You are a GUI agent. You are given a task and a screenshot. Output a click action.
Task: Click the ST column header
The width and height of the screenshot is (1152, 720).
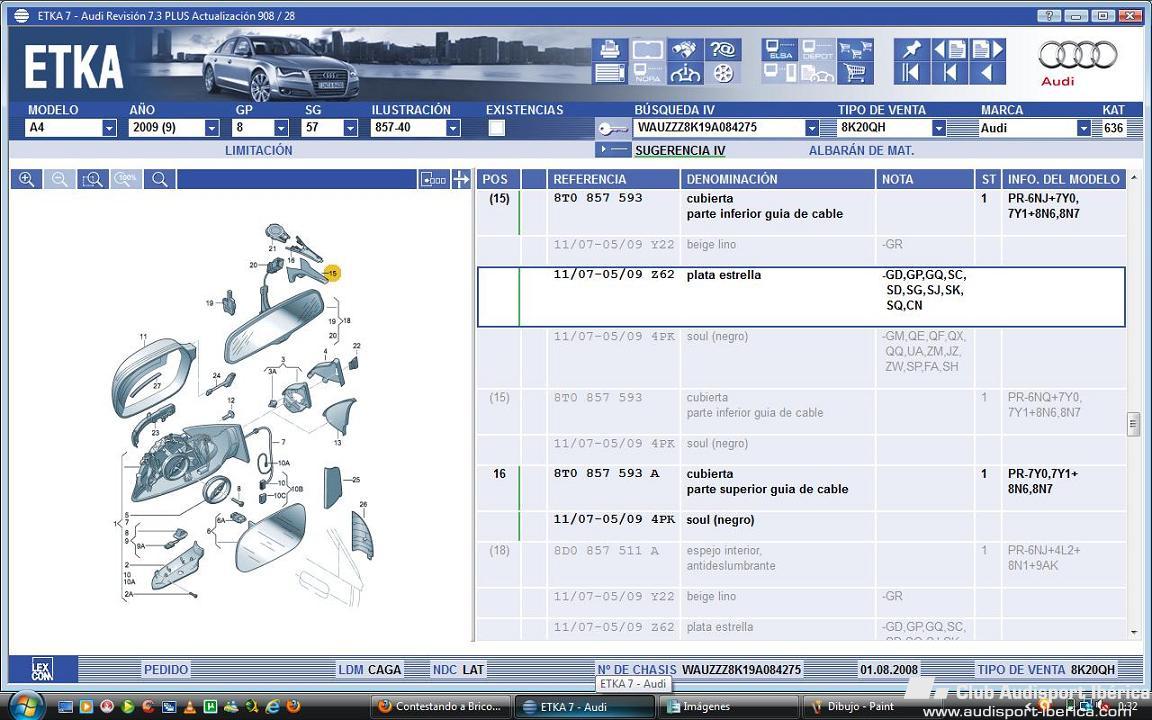(988, 179)
